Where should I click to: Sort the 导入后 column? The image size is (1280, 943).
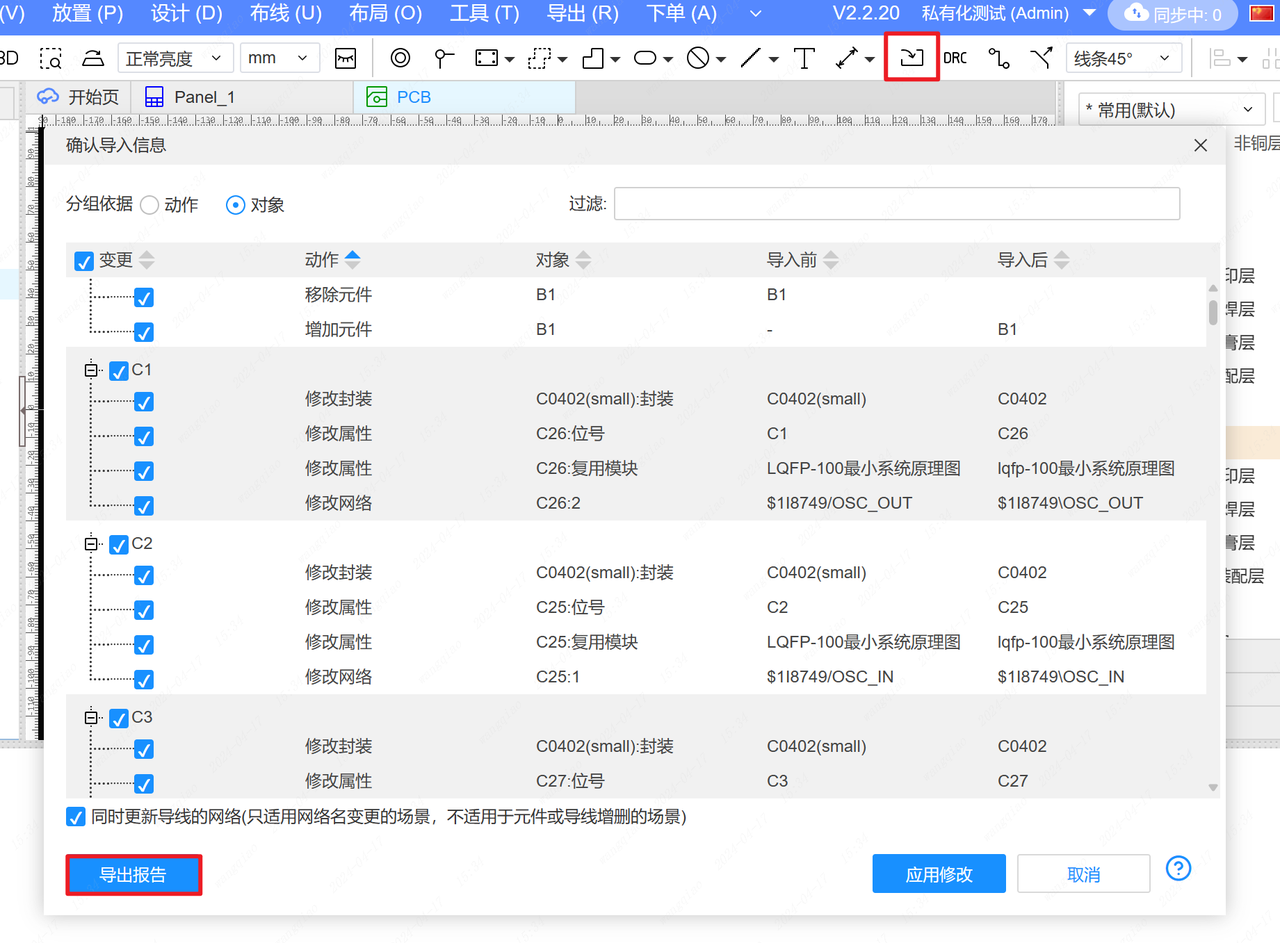tap(1061, 260)
